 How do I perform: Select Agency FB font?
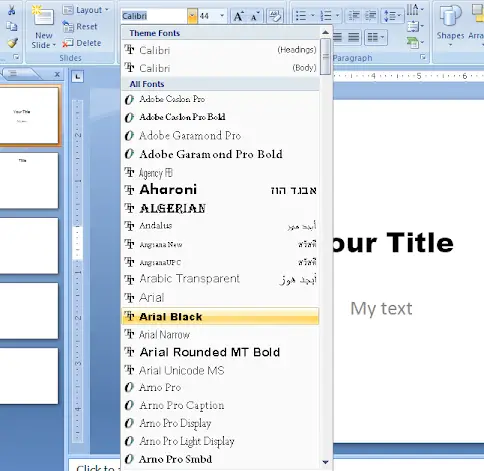(x=220, y=173)
